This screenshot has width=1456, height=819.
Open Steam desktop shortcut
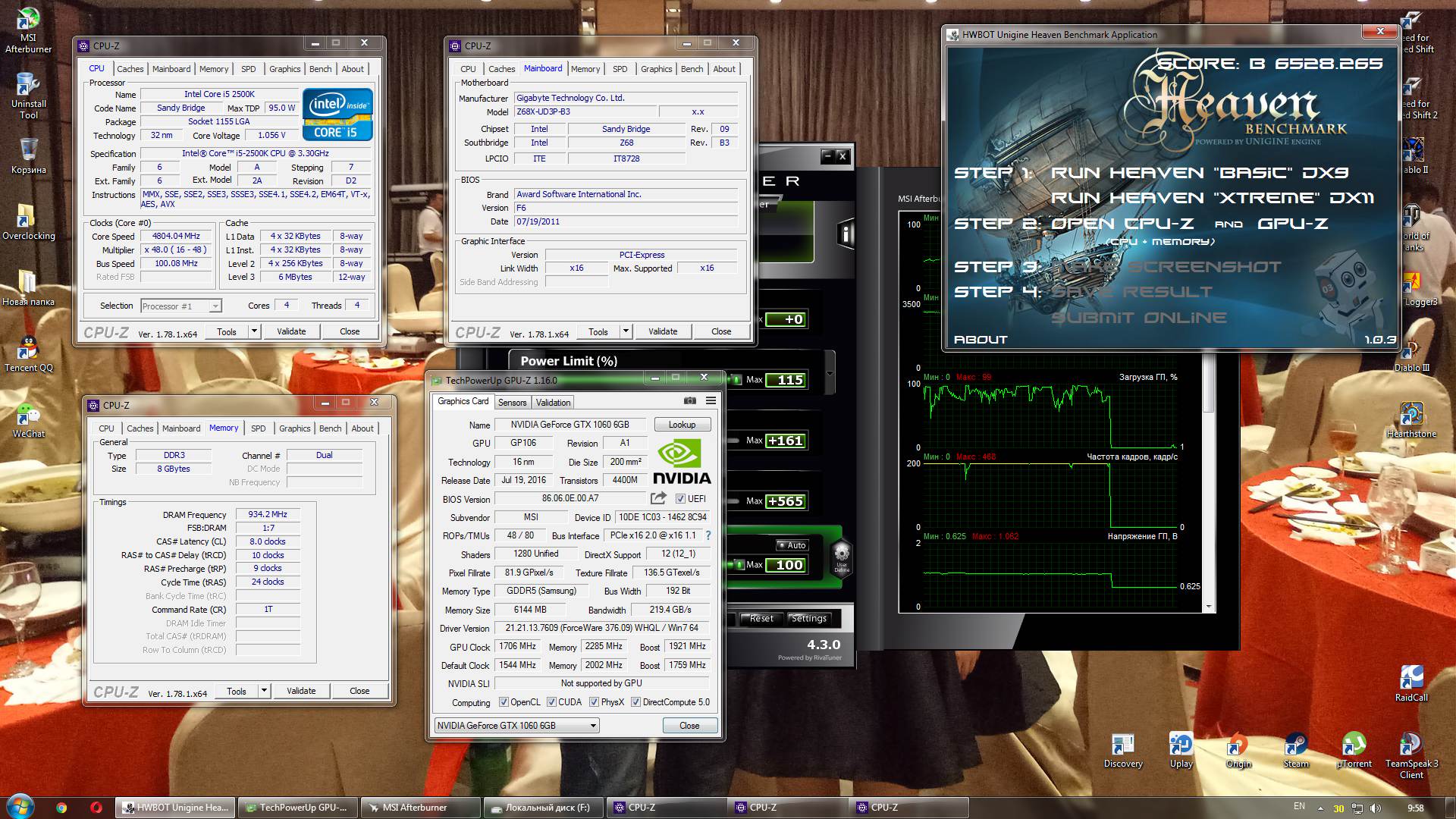(1296, 751)
